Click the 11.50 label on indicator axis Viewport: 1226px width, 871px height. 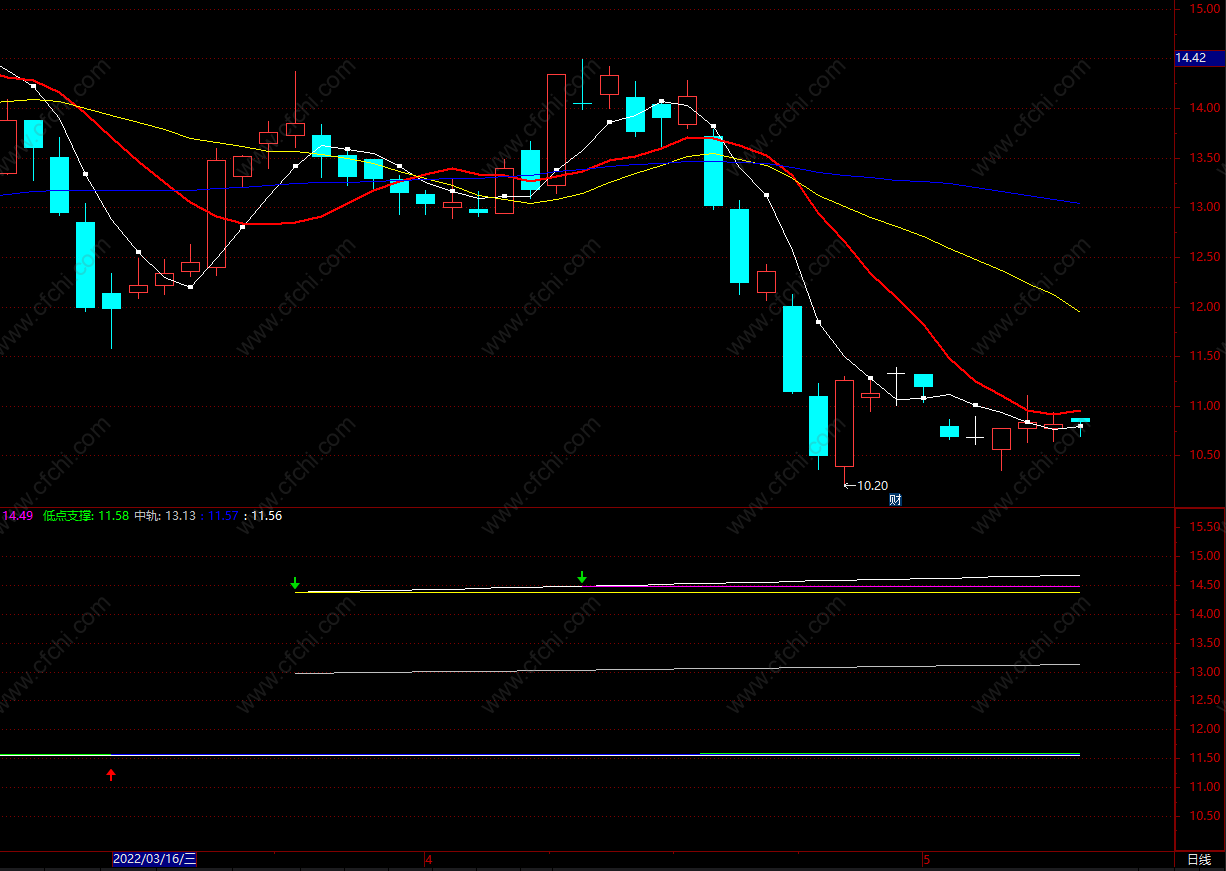(1204, 759)
